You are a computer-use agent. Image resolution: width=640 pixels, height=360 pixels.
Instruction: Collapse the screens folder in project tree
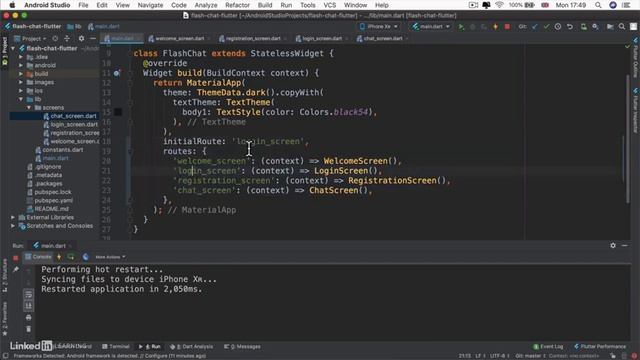pyautogui.click(x=29, y=108)
